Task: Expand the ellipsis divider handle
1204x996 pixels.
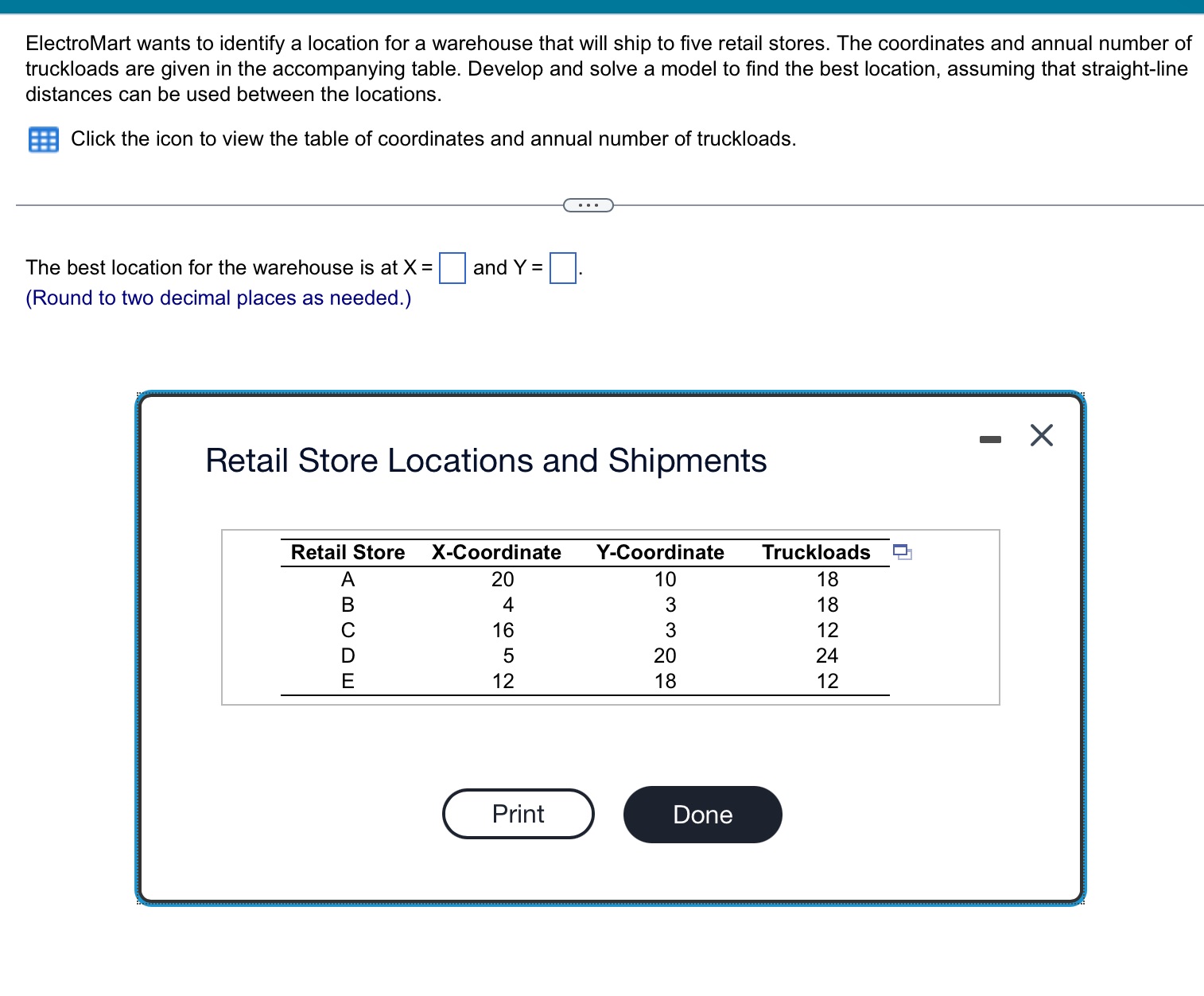Action: [x=588, y=205]
